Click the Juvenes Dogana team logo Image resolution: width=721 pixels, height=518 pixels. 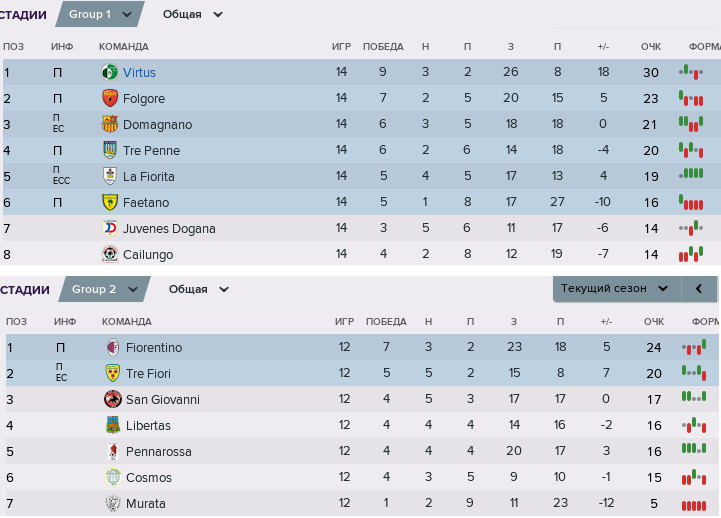(x=109, y=228)
